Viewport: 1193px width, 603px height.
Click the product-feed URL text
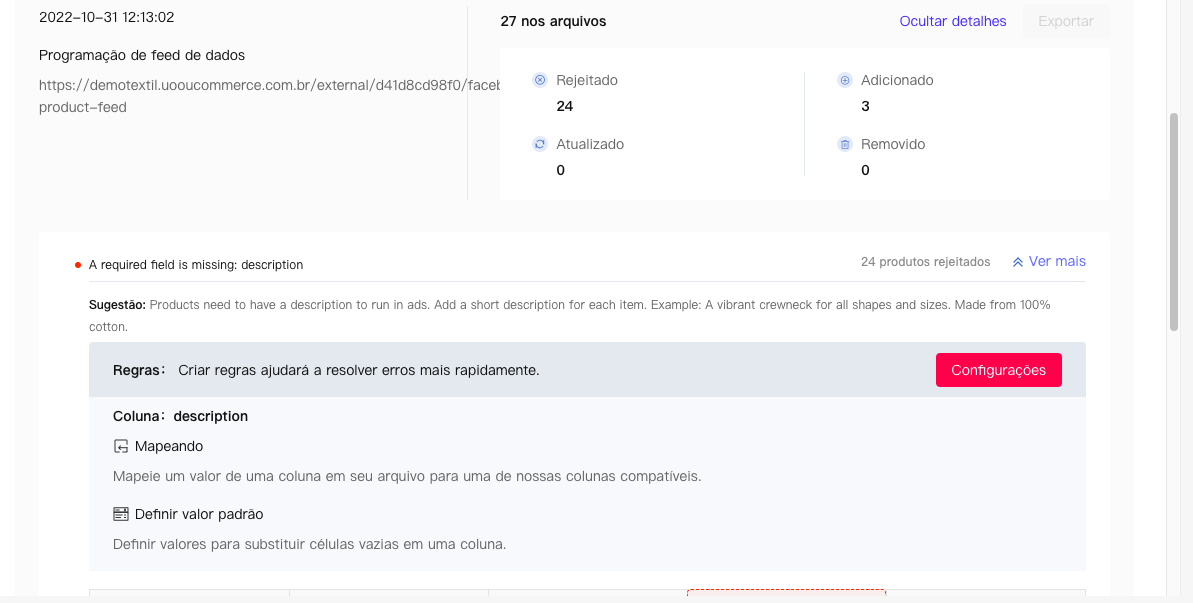click(x=269, y=96)
